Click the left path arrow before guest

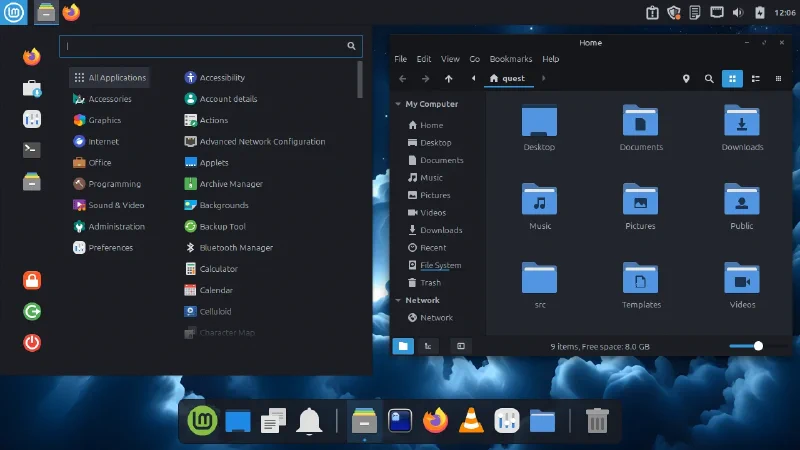[473, 78]
